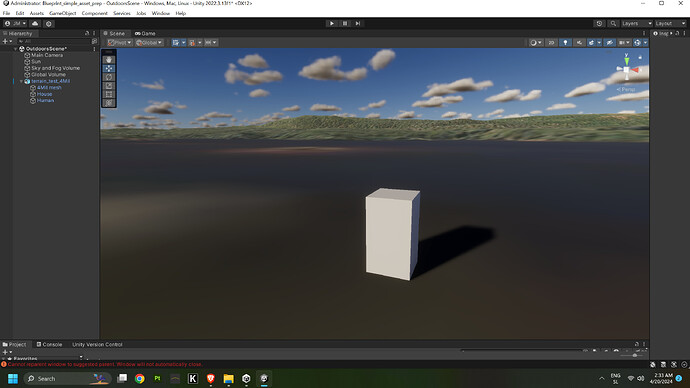Open Brave browser from the taskbar
This screenshot has width=690, height=388.
click(x=211, y=378)
